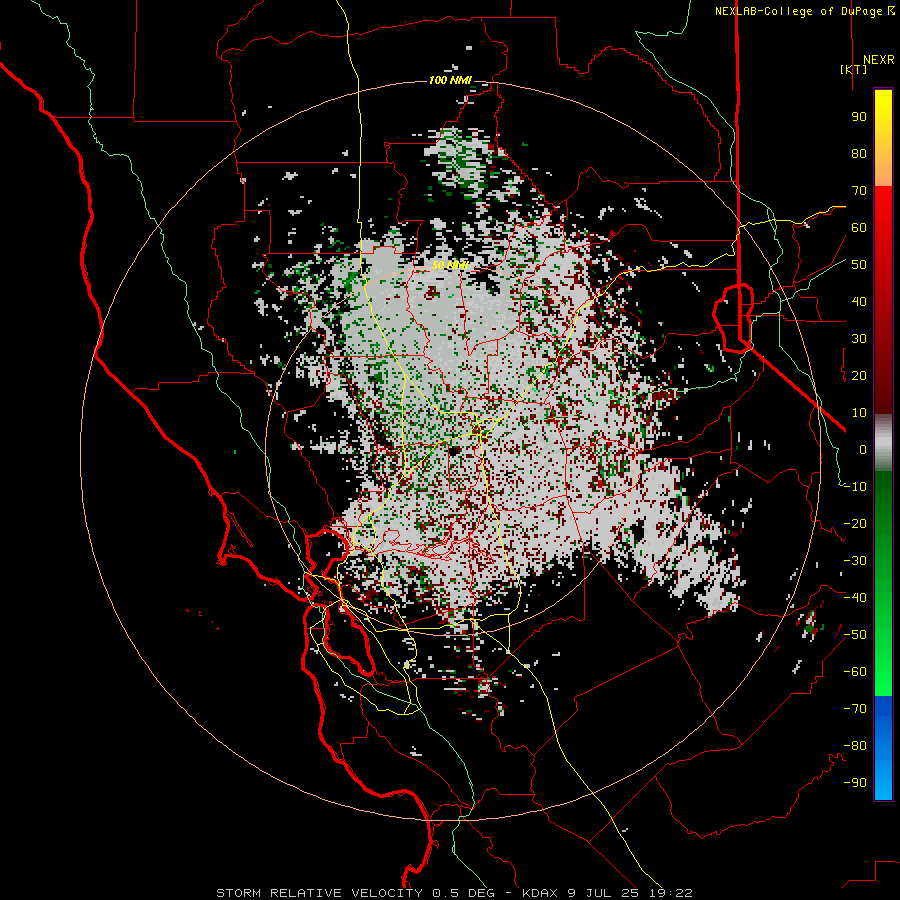Select the 70 value on velocity legend
The height and width of the screenshot is (900, 900).
click(x=859, y=191)
